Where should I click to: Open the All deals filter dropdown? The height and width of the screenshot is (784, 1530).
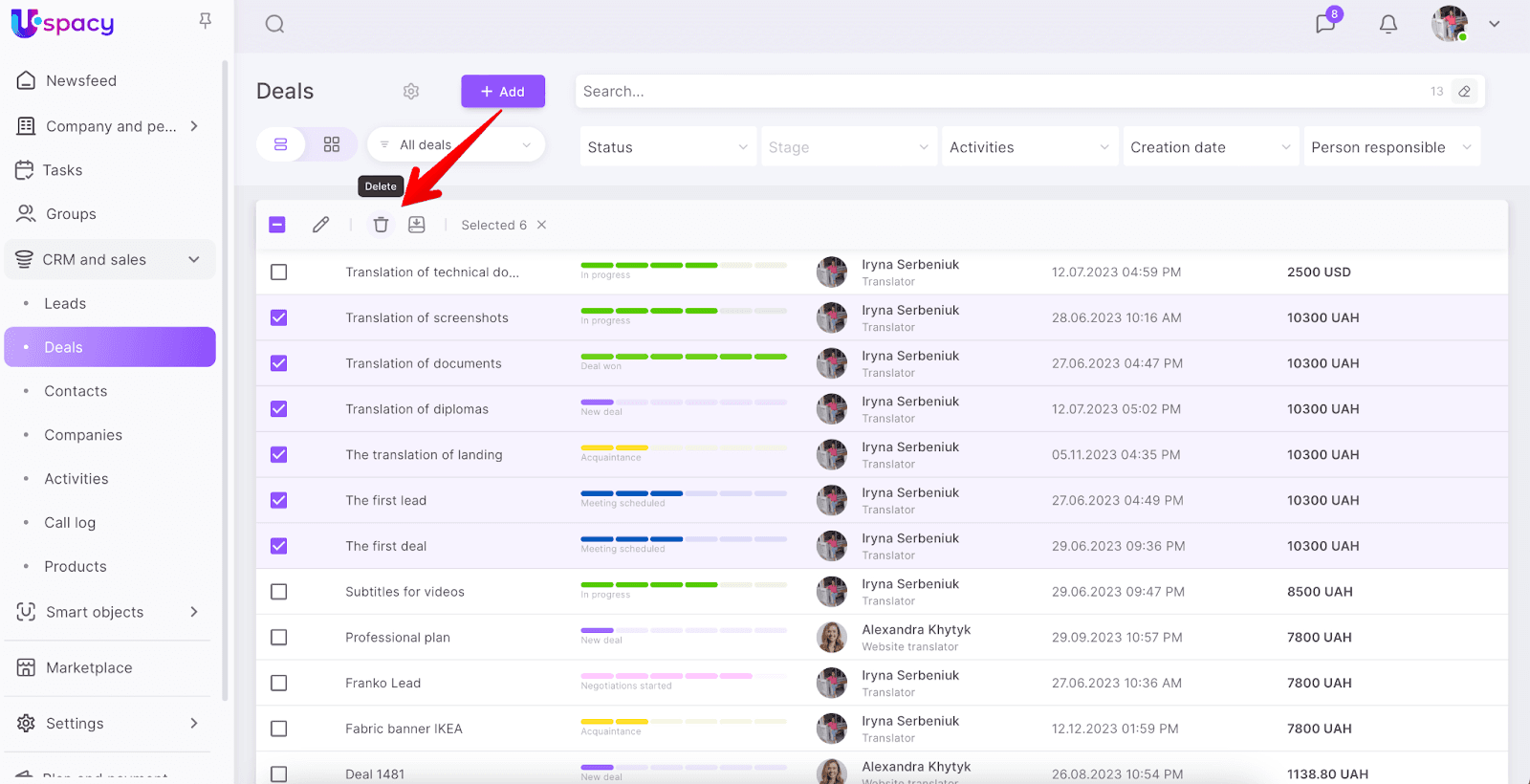point(456,145)
